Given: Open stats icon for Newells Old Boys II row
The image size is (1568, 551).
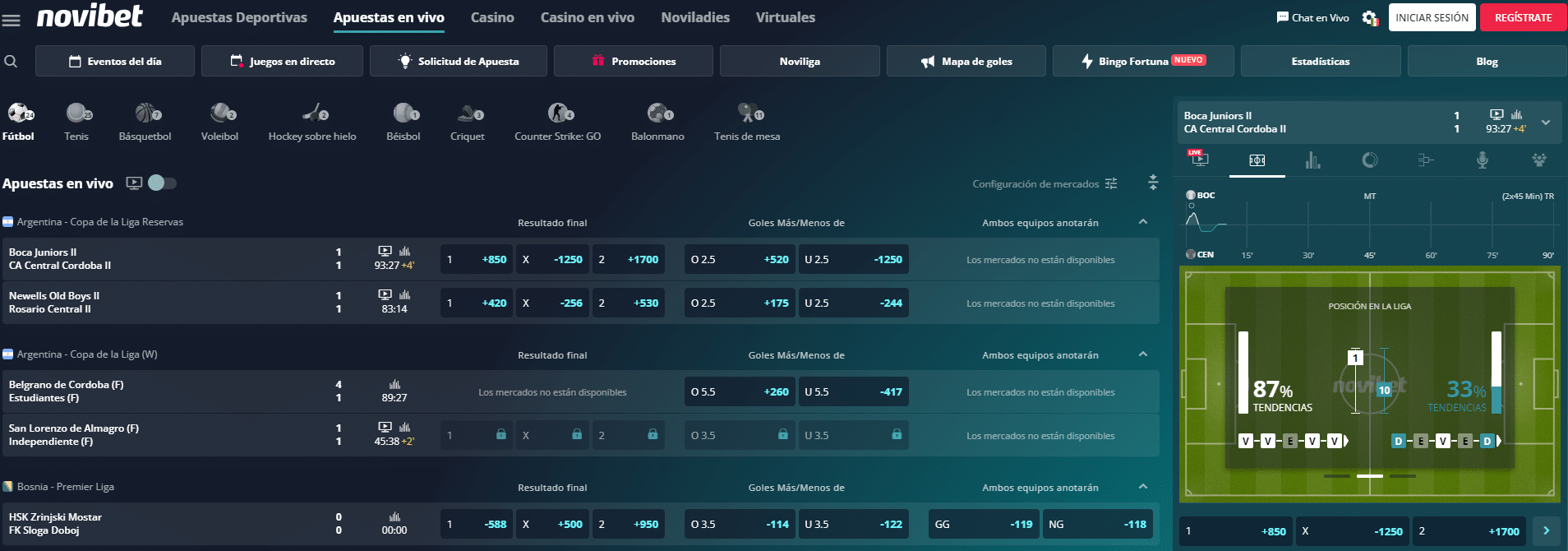Looking at the screenshot, I should [405, 294].
